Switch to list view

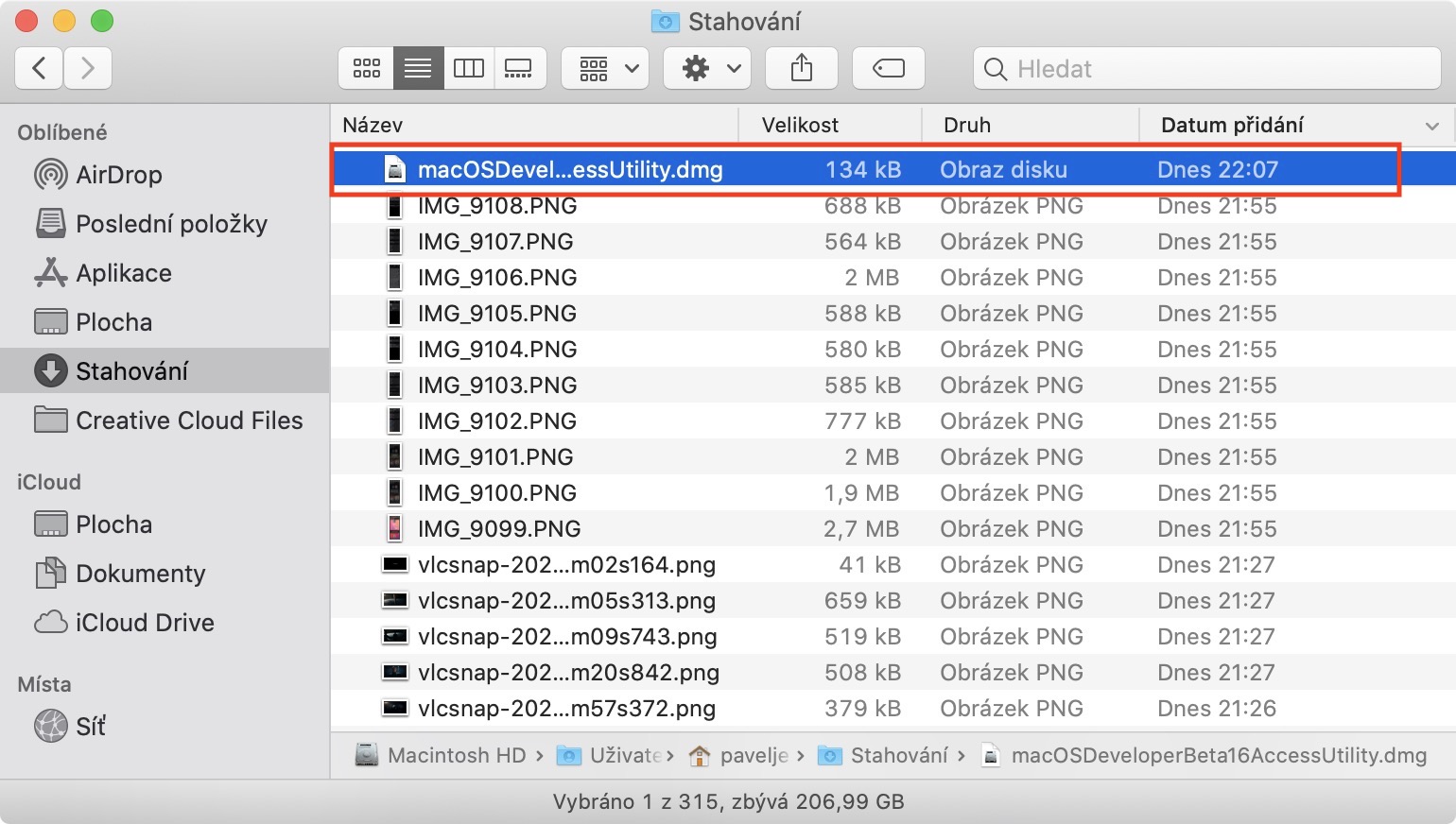(x=418, y=68)
